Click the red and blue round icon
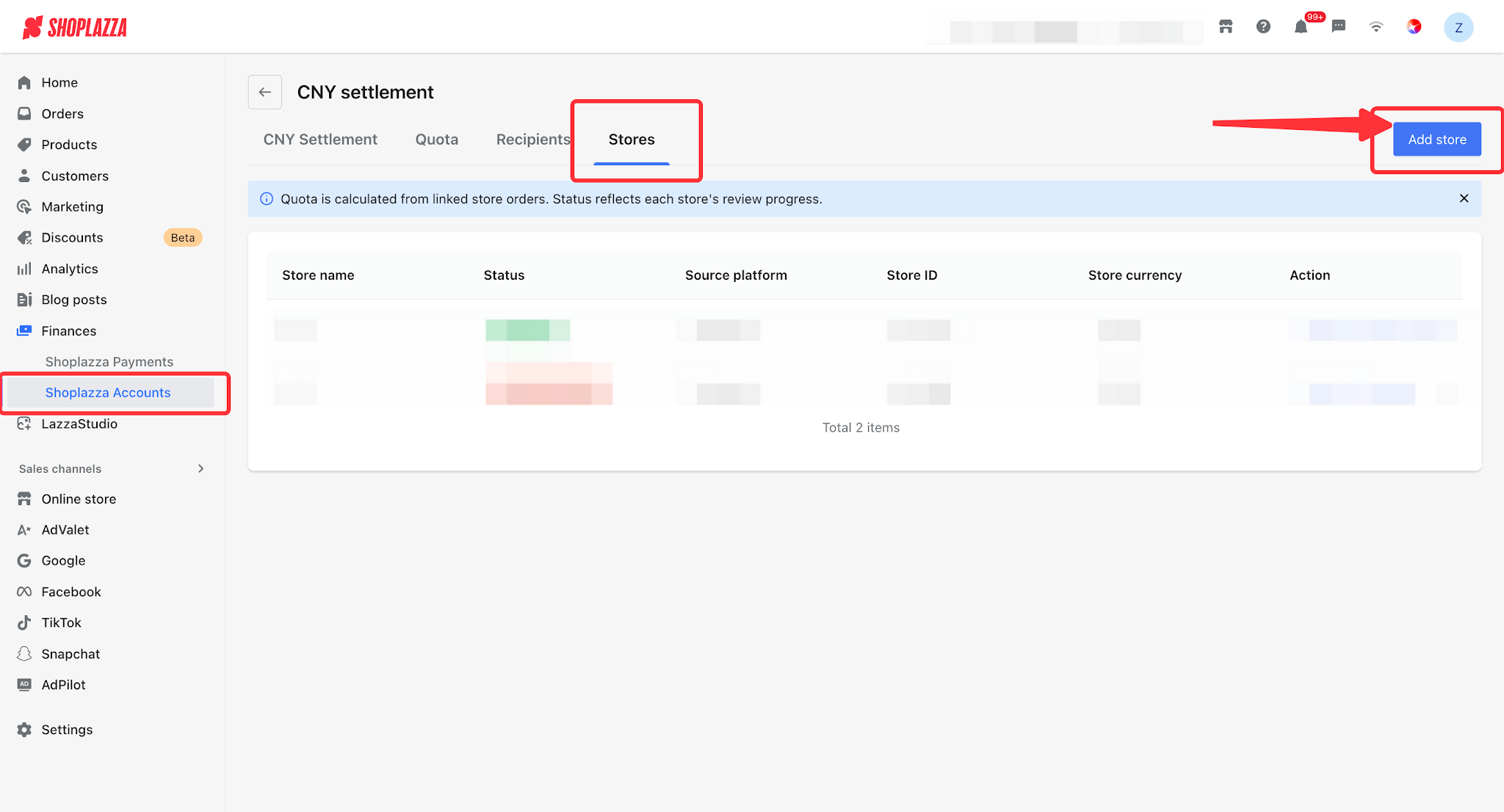Image resolution: width=1504 pixels, height=812 pixels. point(1414,26)
